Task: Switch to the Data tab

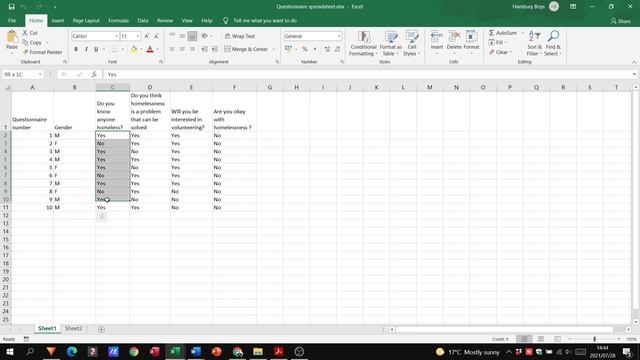Action: coord(143,20)
